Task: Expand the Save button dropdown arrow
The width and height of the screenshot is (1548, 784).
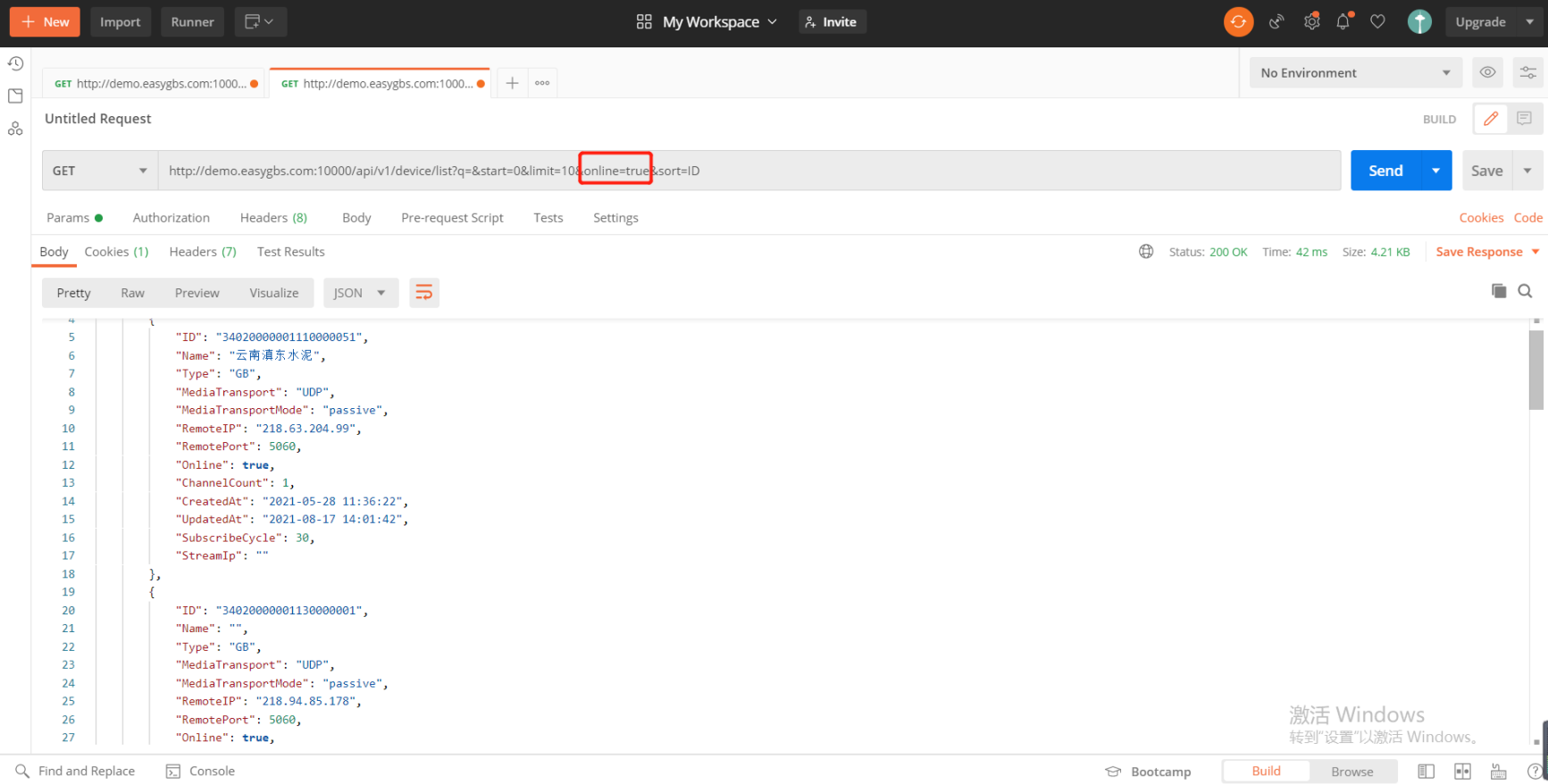Action: (1527, 171)
